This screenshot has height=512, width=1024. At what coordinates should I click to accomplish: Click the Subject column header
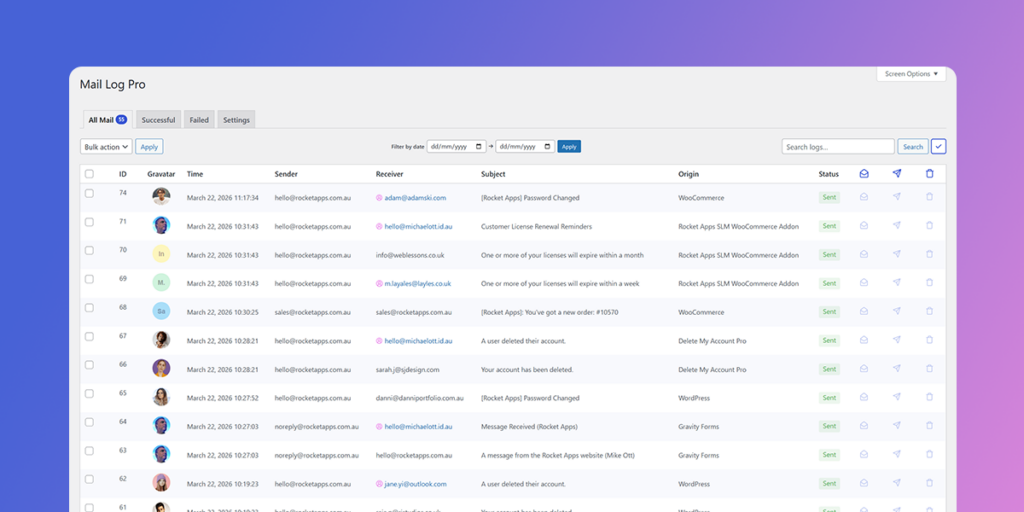click(493, 174)
